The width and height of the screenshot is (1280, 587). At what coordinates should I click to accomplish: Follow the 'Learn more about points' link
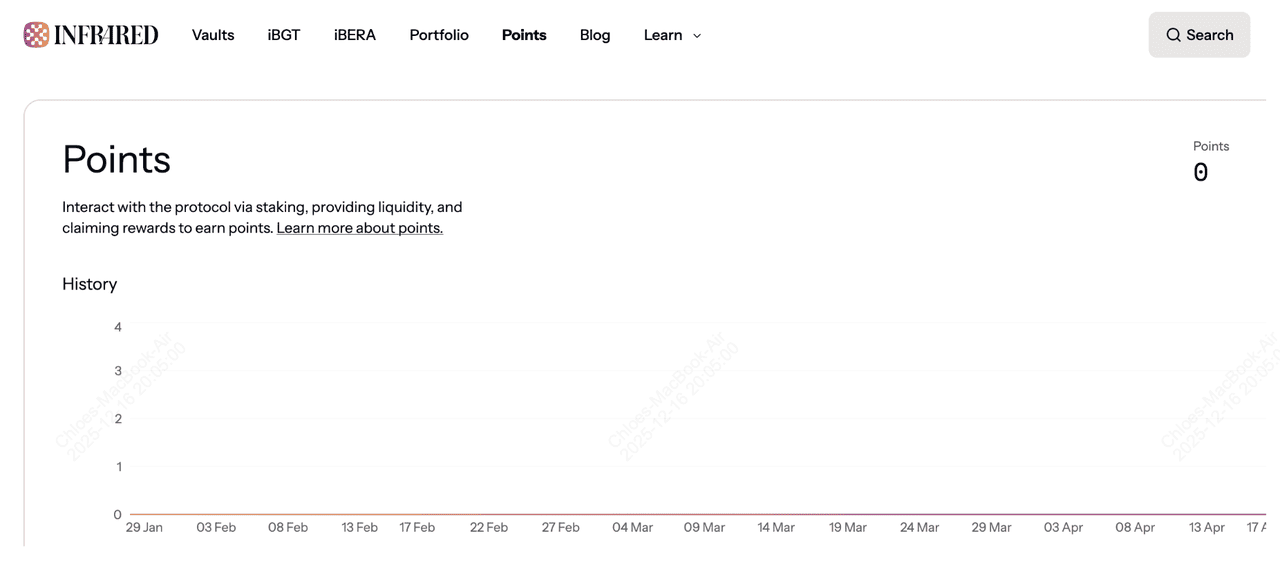click(x=359, y=228)
